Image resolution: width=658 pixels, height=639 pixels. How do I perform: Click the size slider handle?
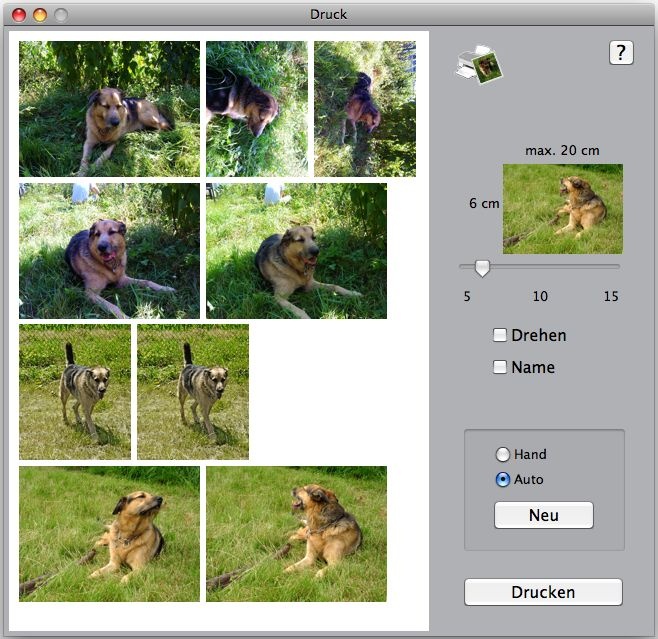482,267
